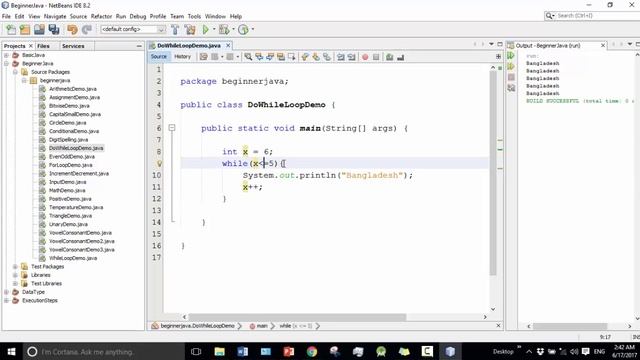Screen dimensions: 640x360
Task: Switch to the Source view button
Action: click(159, 57)
